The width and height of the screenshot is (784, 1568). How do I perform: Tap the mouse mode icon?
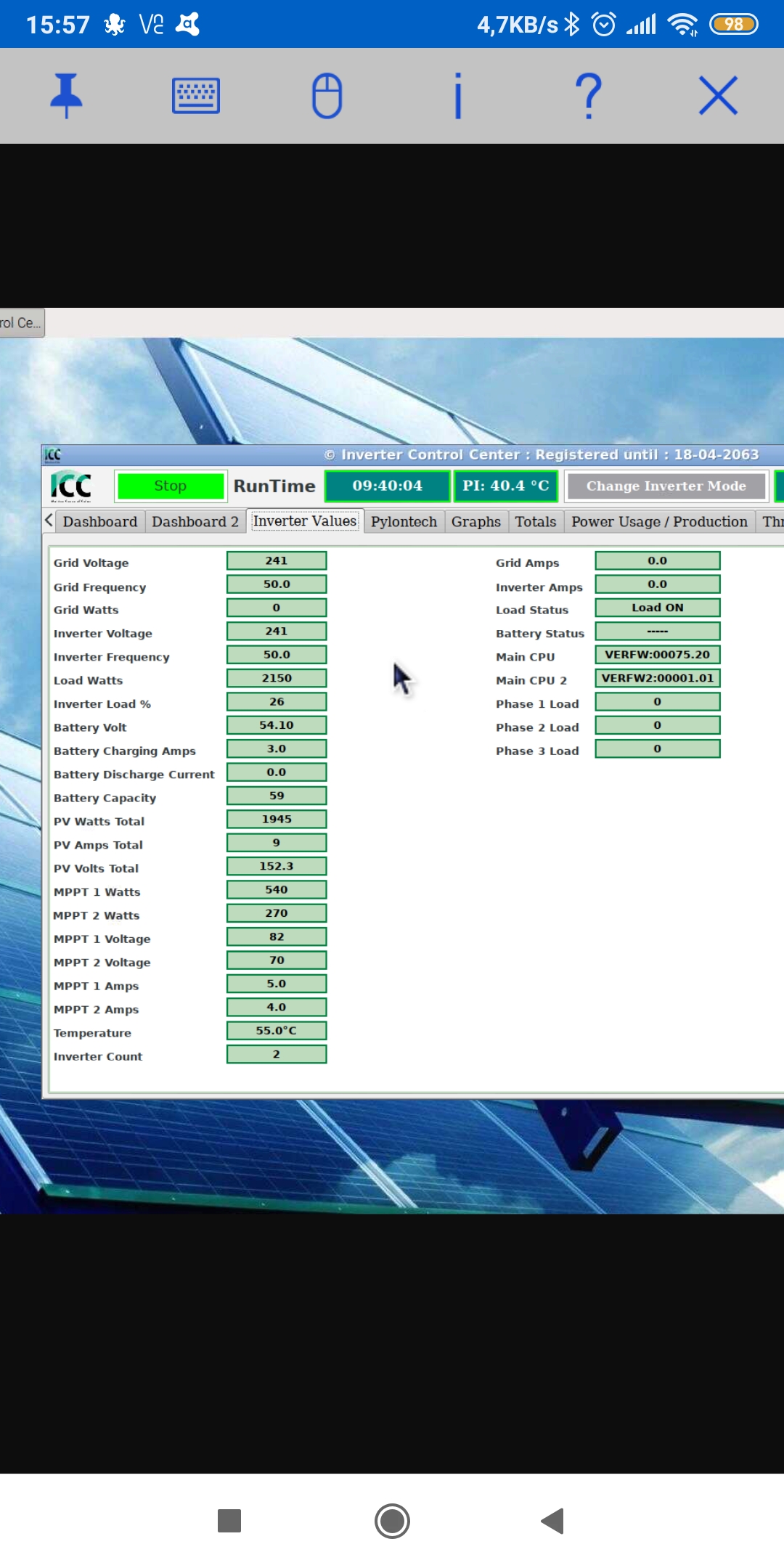(x=327, y=95)
